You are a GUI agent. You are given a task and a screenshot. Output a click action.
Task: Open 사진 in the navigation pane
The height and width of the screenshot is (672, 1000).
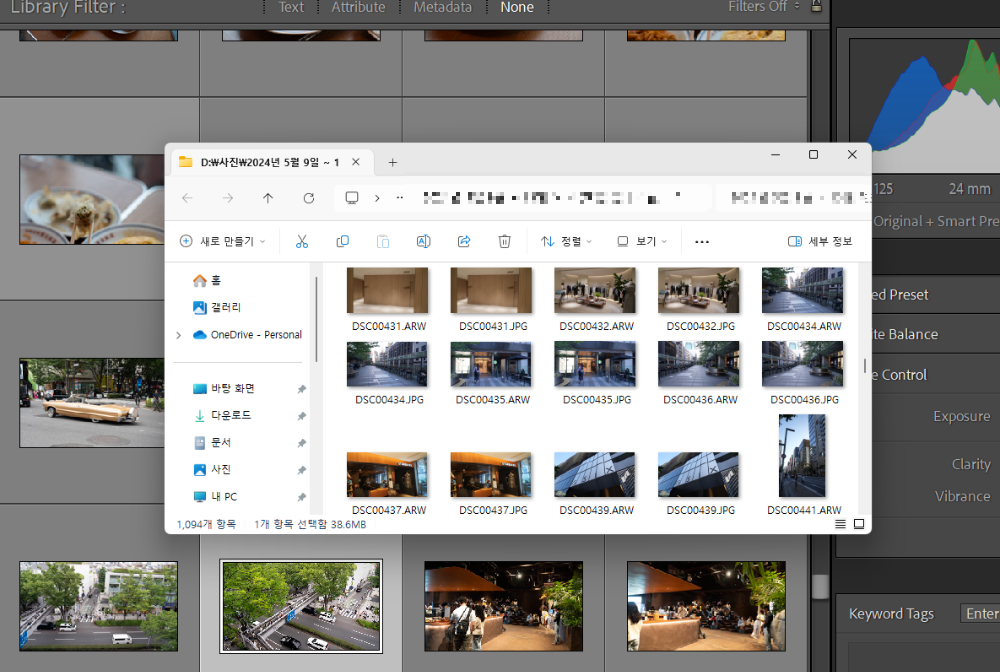point(212,469)
